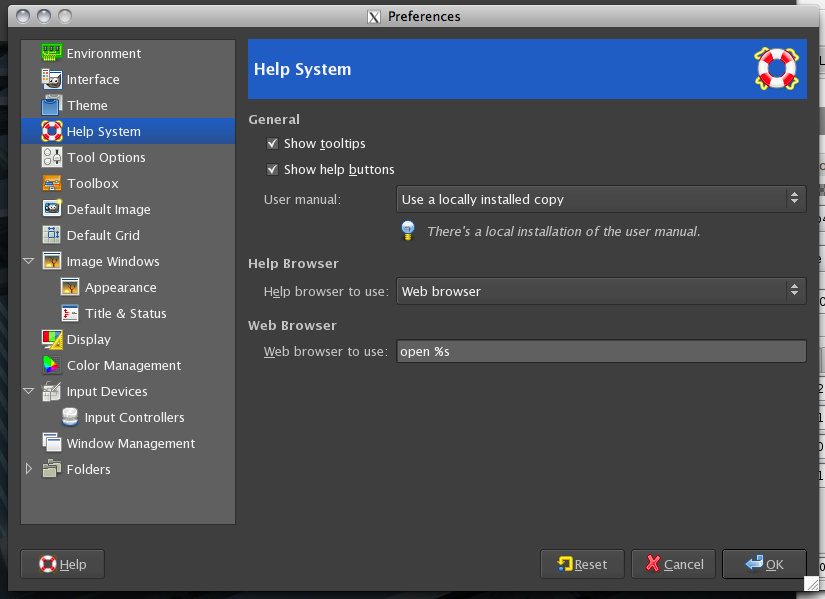Select Title & Status preferences page
825x599 pixels.
point(125,313)
